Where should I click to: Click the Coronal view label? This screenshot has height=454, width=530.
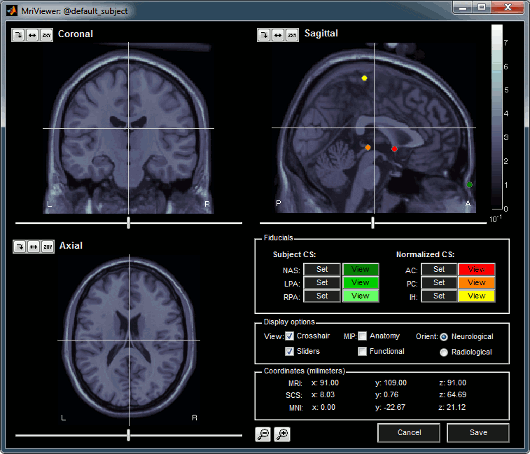(x=75, y=34)
